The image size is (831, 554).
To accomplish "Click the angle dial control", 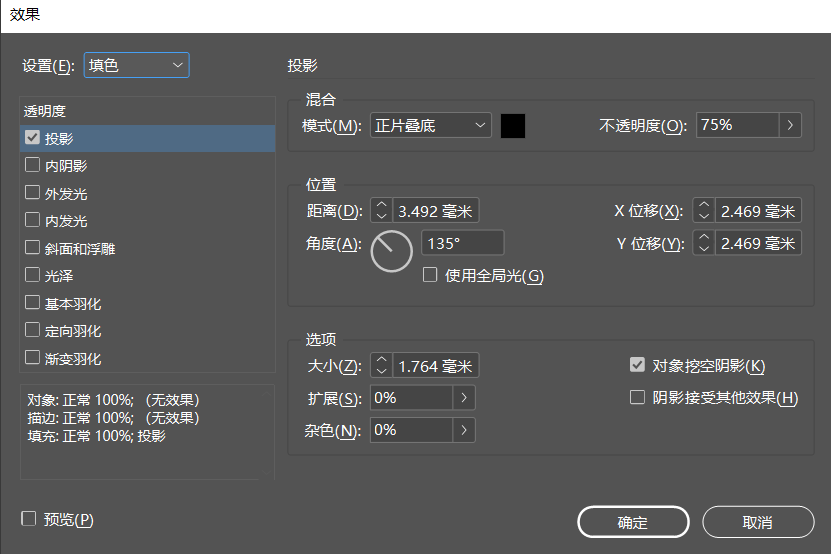I will pyautogui.click(x=391, y=251).
